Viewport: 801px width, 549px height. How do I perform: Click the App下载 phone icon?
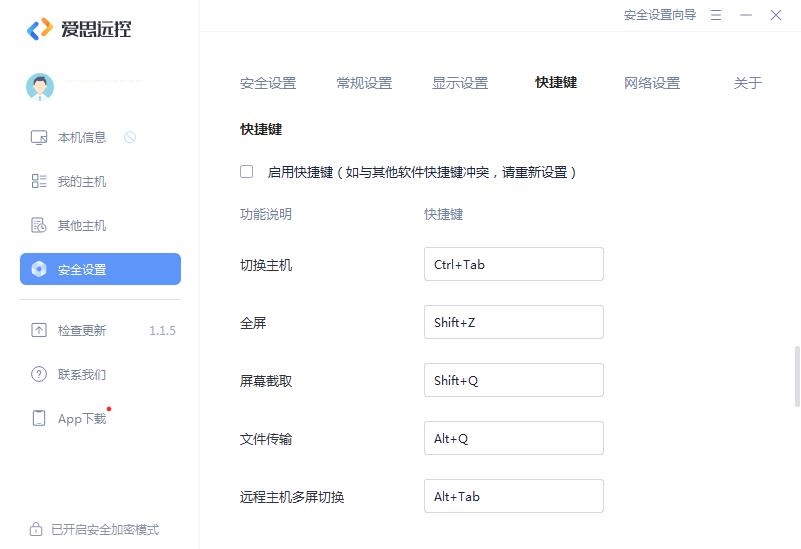(x=39, y=418)
